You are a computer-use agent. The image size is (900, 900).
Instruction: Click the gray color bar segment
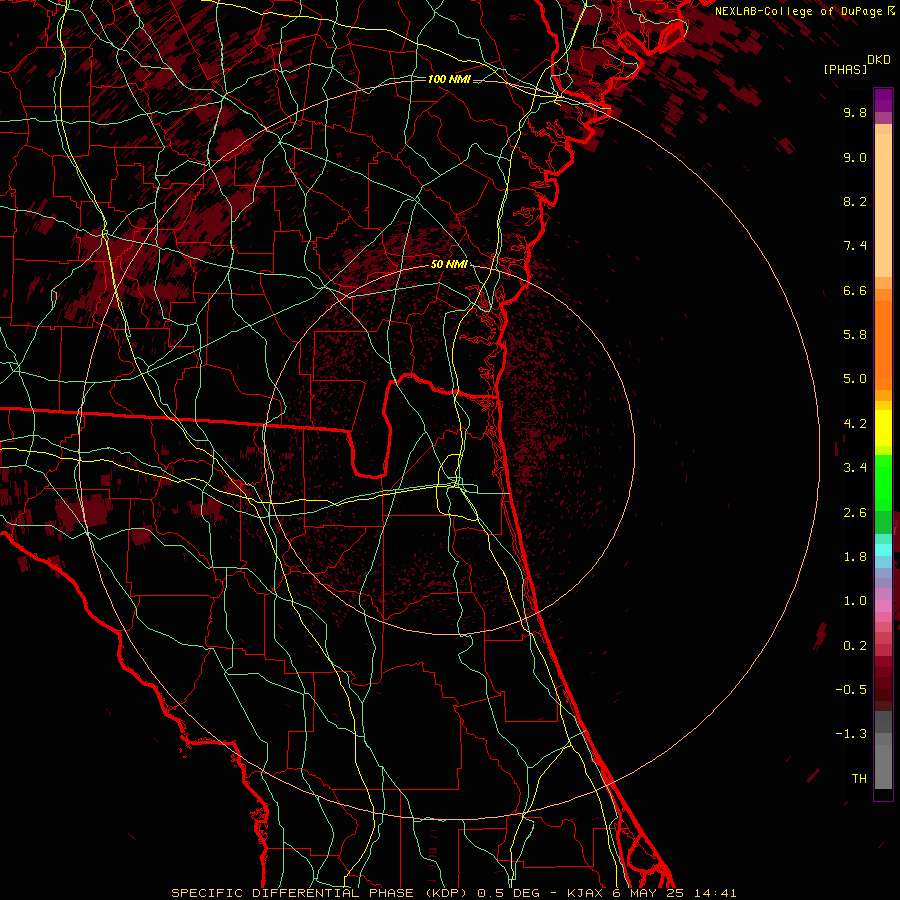coord(883,750)
